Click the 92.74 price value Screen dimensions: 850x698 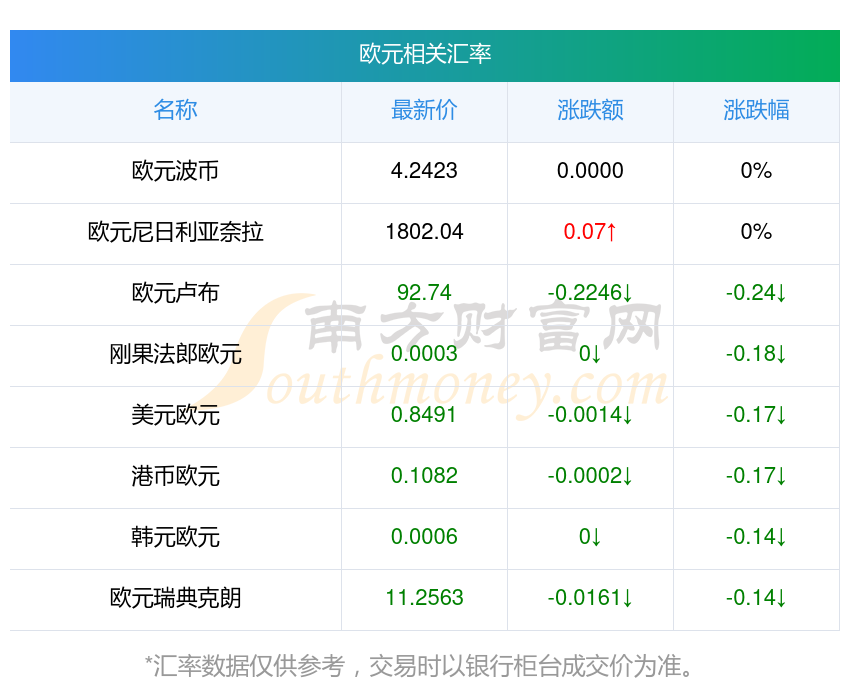424,293
